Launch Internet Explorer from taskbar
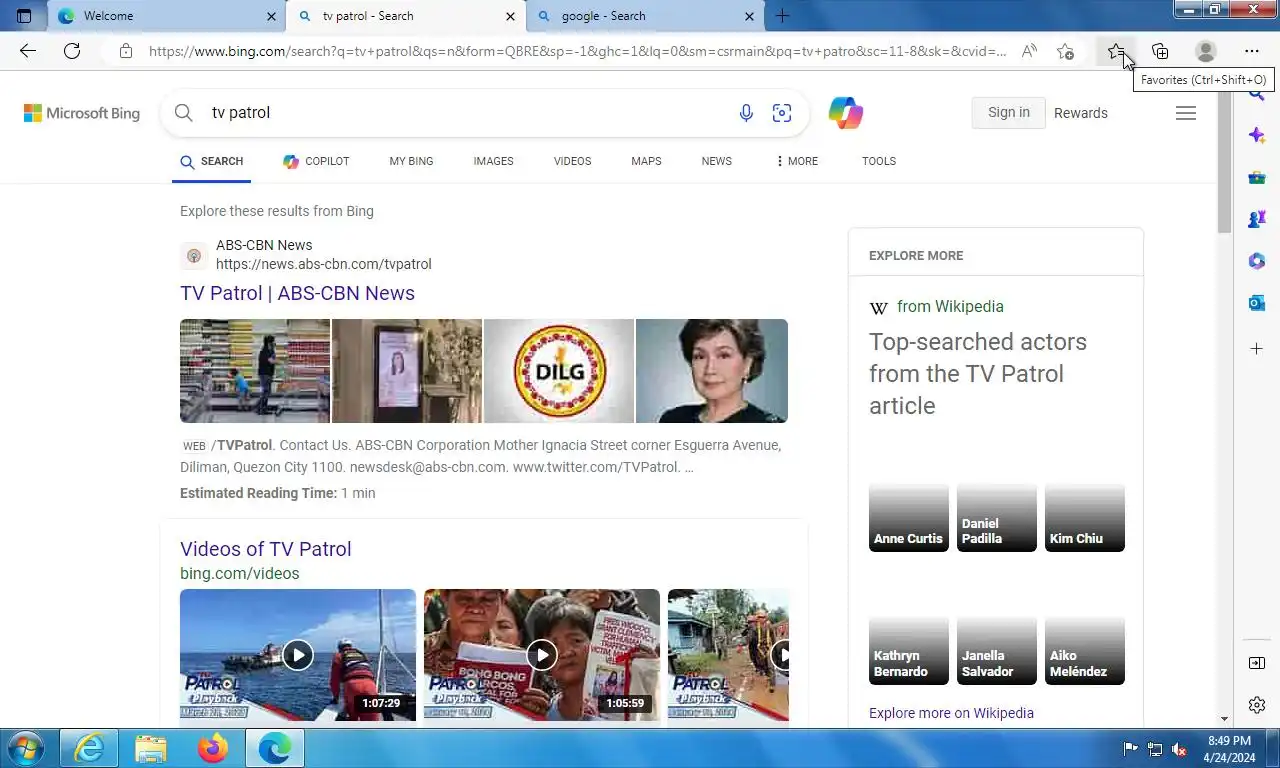The height and width of the screenshot is (768, 1280). pyautogui.click(x=89, y=748)
